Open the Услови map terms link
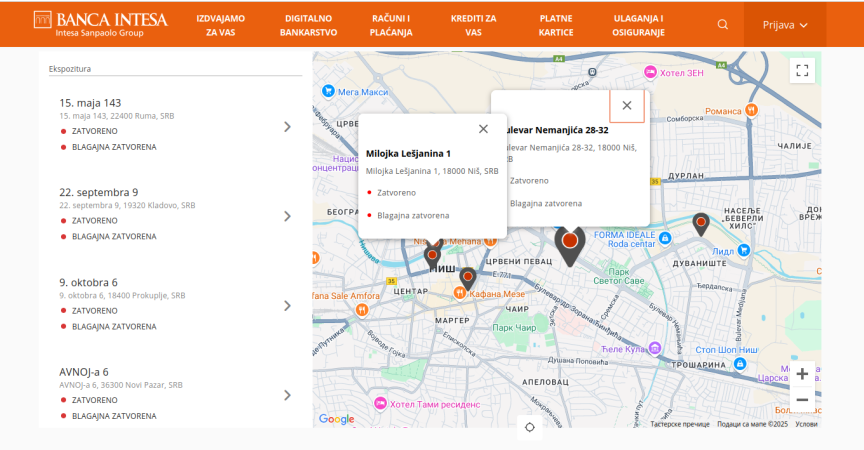Screen dimensions: 864x450 (x=806, y=424)
